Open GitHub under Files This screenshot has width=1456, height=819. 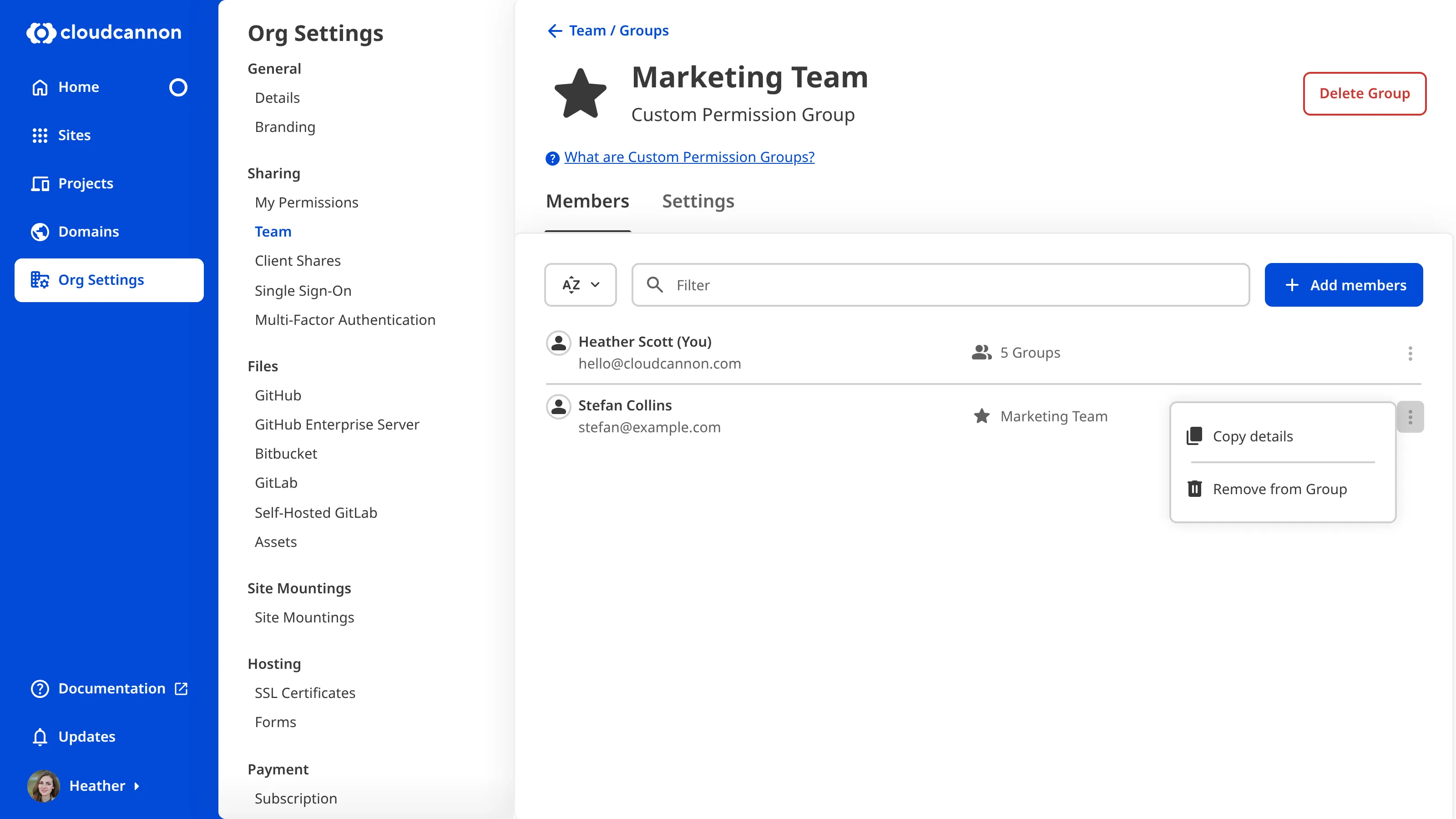[278, 395]
